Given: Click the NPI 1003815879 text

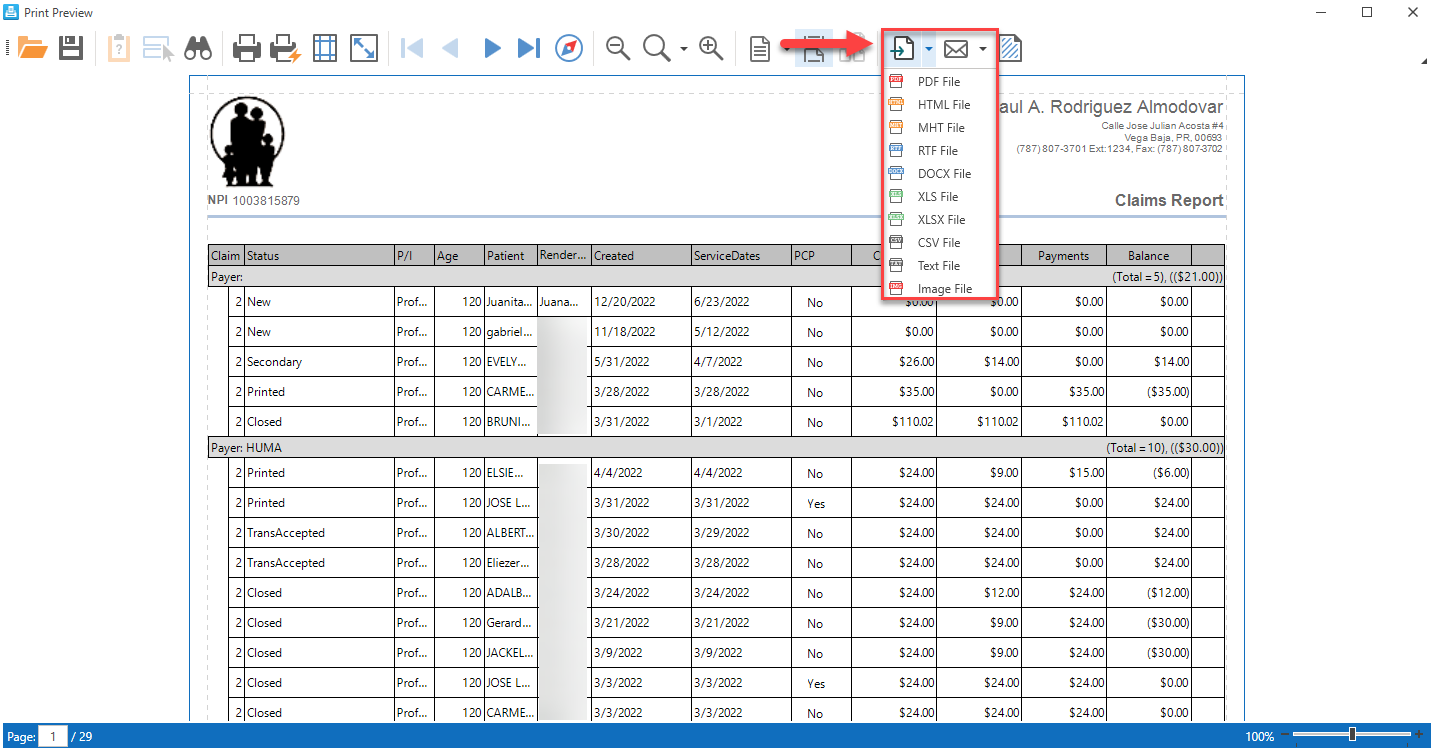Looking at the screenshot, I should coord(254,200).
